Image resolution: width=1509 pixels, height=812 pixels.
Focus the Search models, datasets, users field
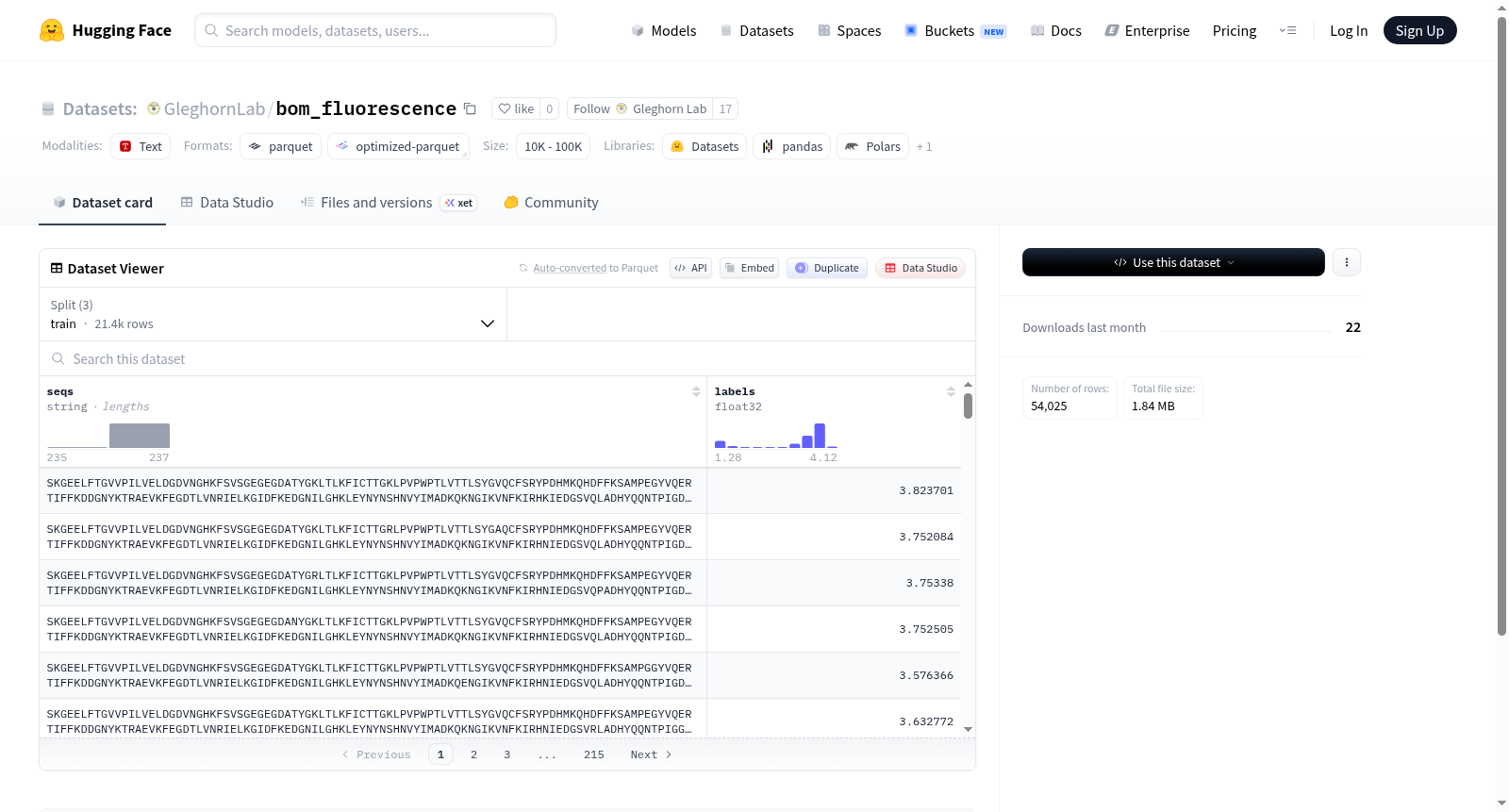[375, 30]
